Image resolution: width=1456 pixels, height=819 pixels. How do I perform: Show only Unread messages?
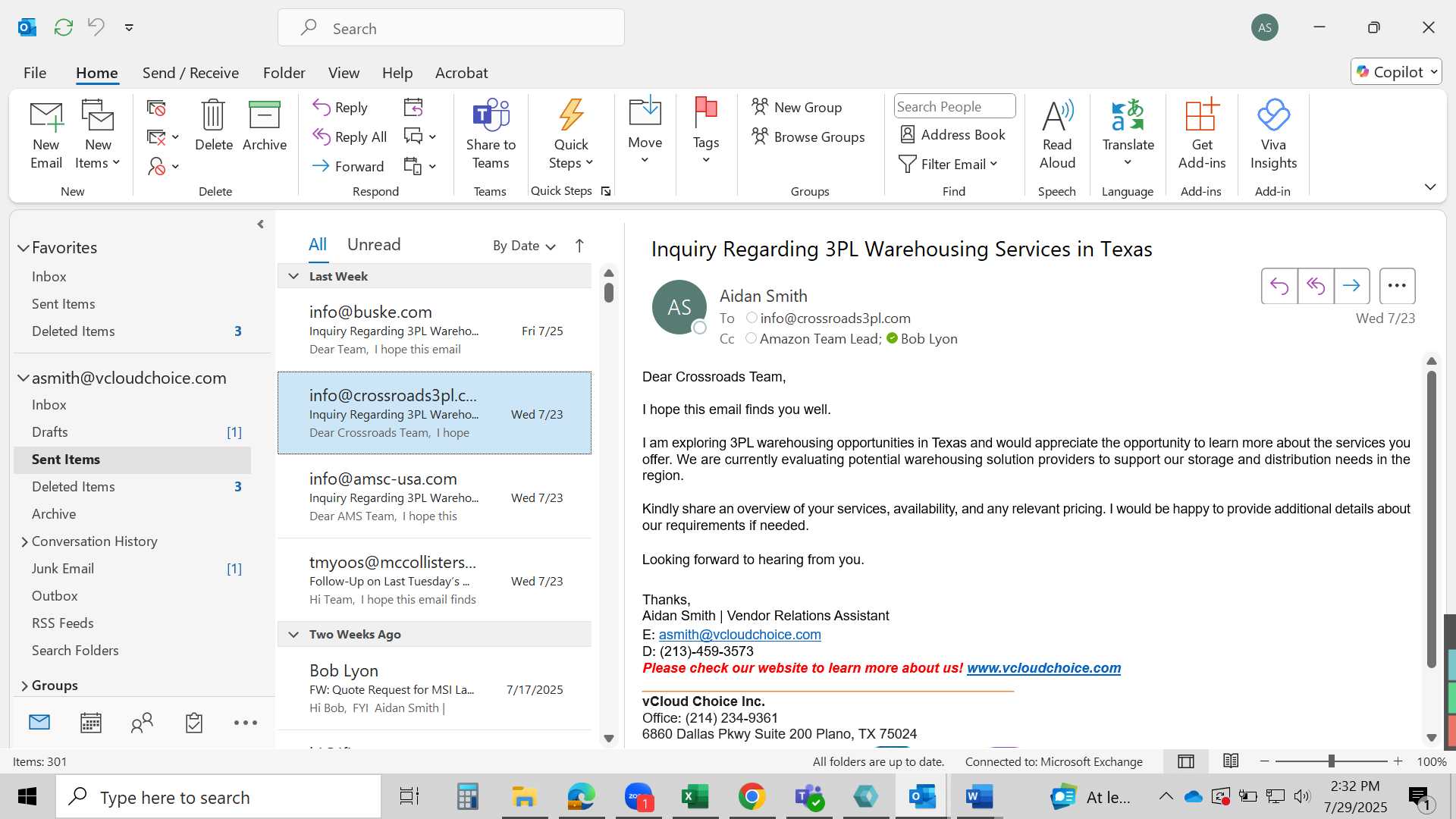pyautogui.click(x=374, y=244)
